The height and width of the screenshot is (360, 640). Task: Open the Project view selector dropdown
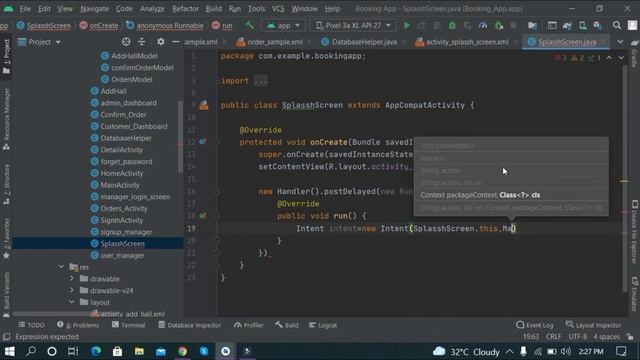point(39,42)
